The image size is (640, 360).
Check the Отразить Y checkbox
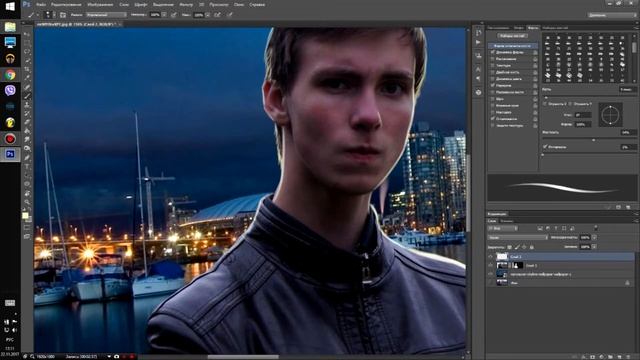tap(570, 104)
